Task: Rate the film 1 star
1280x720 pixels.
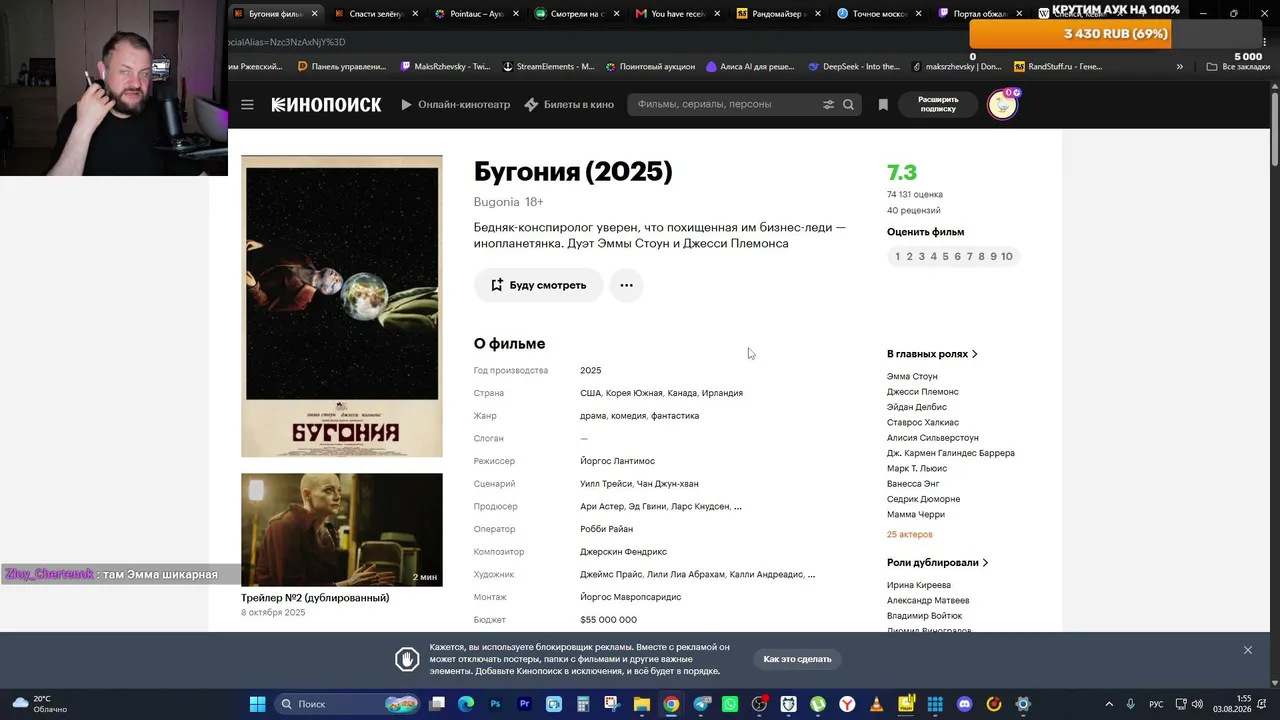Action: point(897,257)
